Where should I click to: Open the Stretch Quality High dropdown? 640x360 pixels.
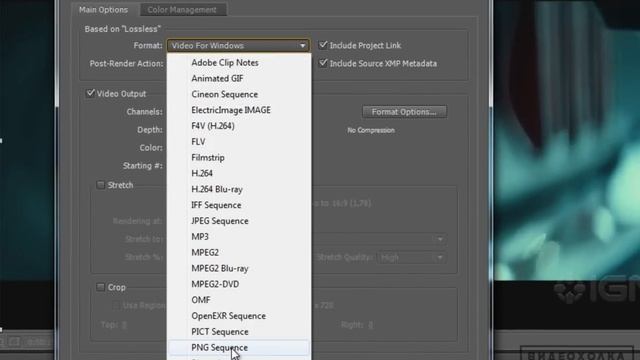411,258
